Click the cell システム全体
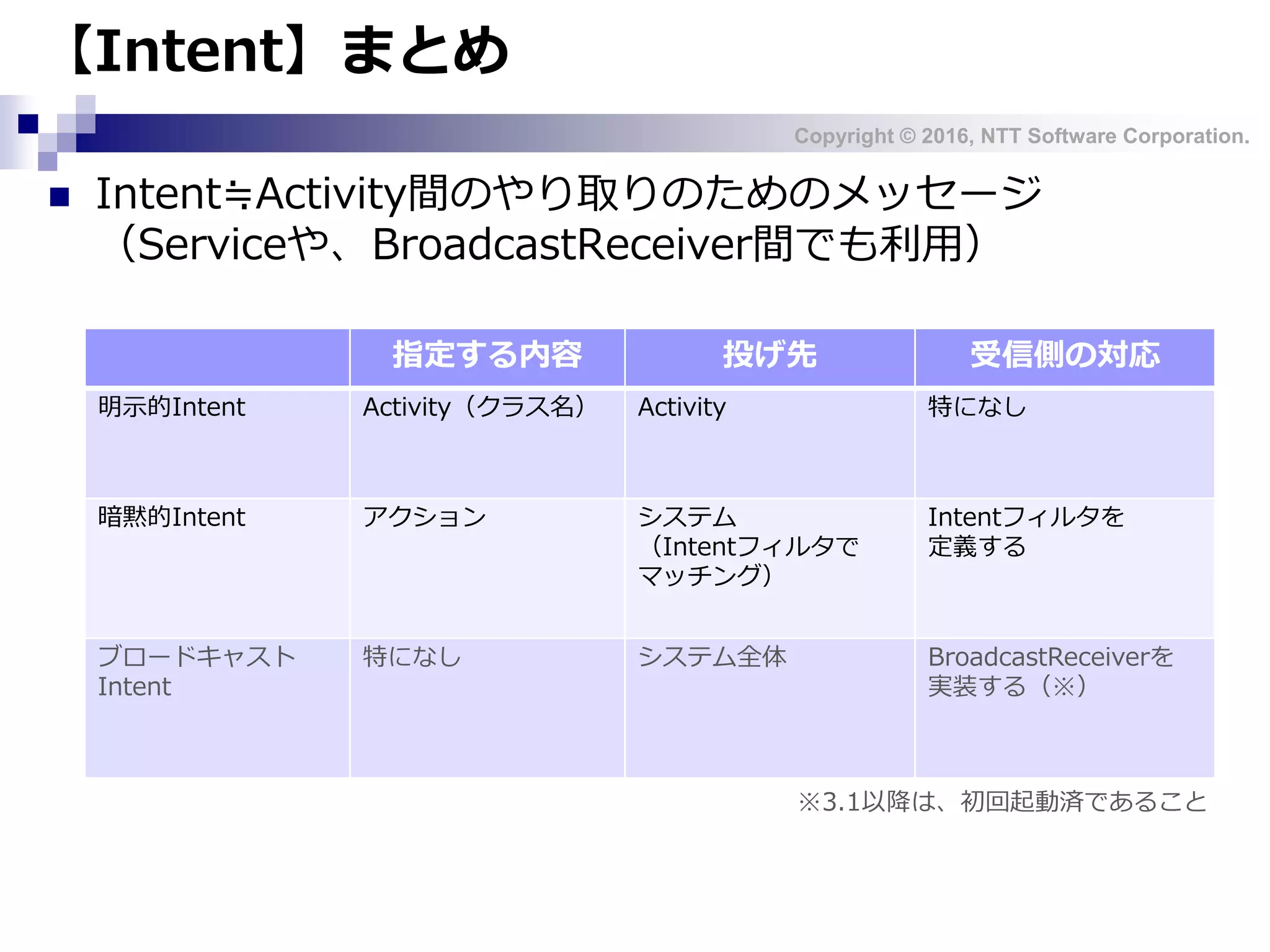Screen dimensions: 1270x952 pyautogui.click(x=713, y=657)
